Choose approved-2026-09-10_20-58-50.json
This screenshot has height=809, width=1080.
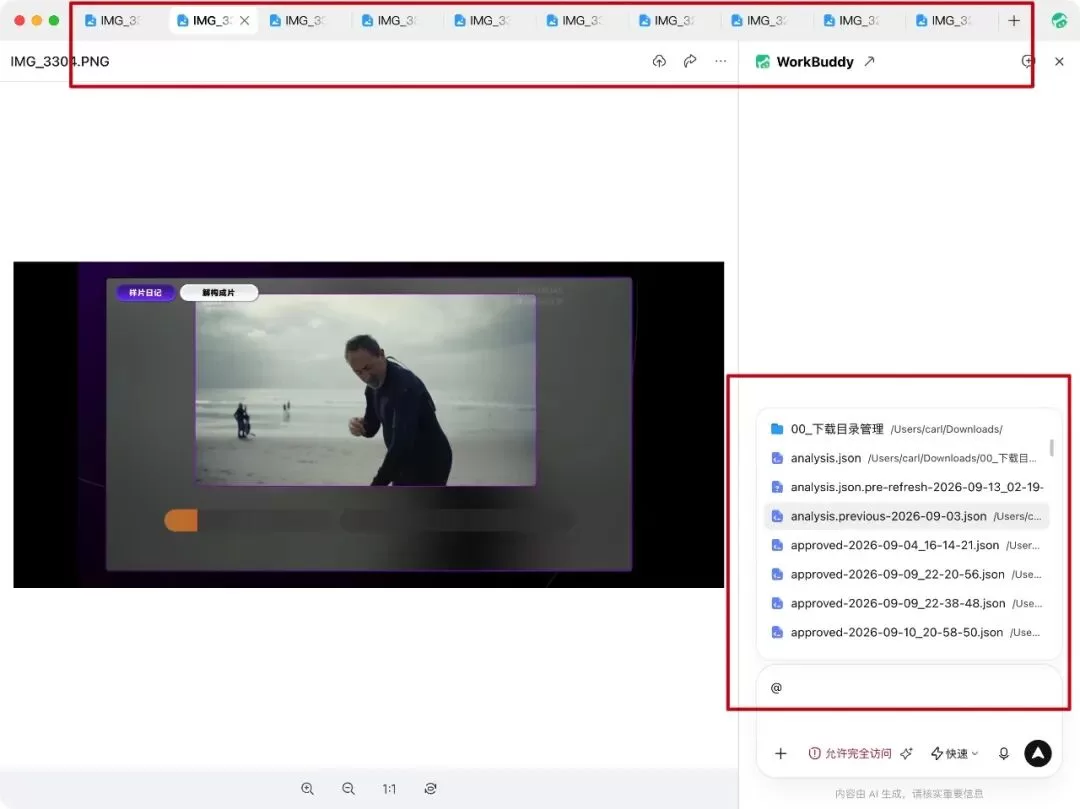(x=906, y=632)
